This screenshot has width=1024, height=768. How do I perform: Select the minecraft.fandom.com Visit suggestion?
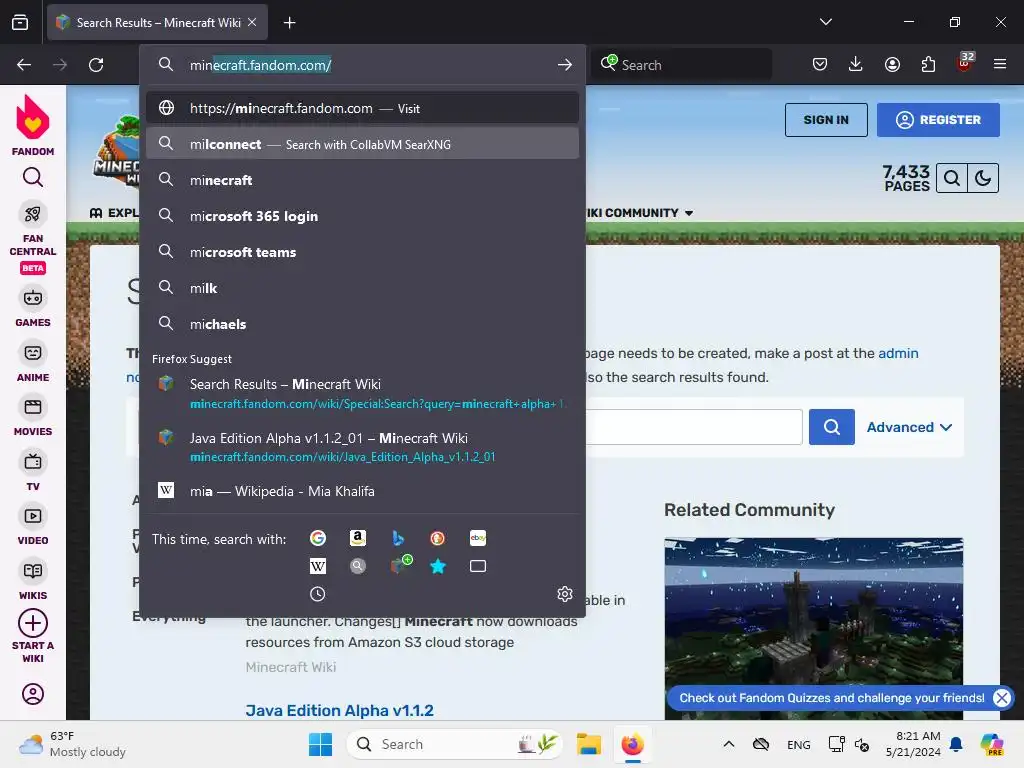point(362,108)
